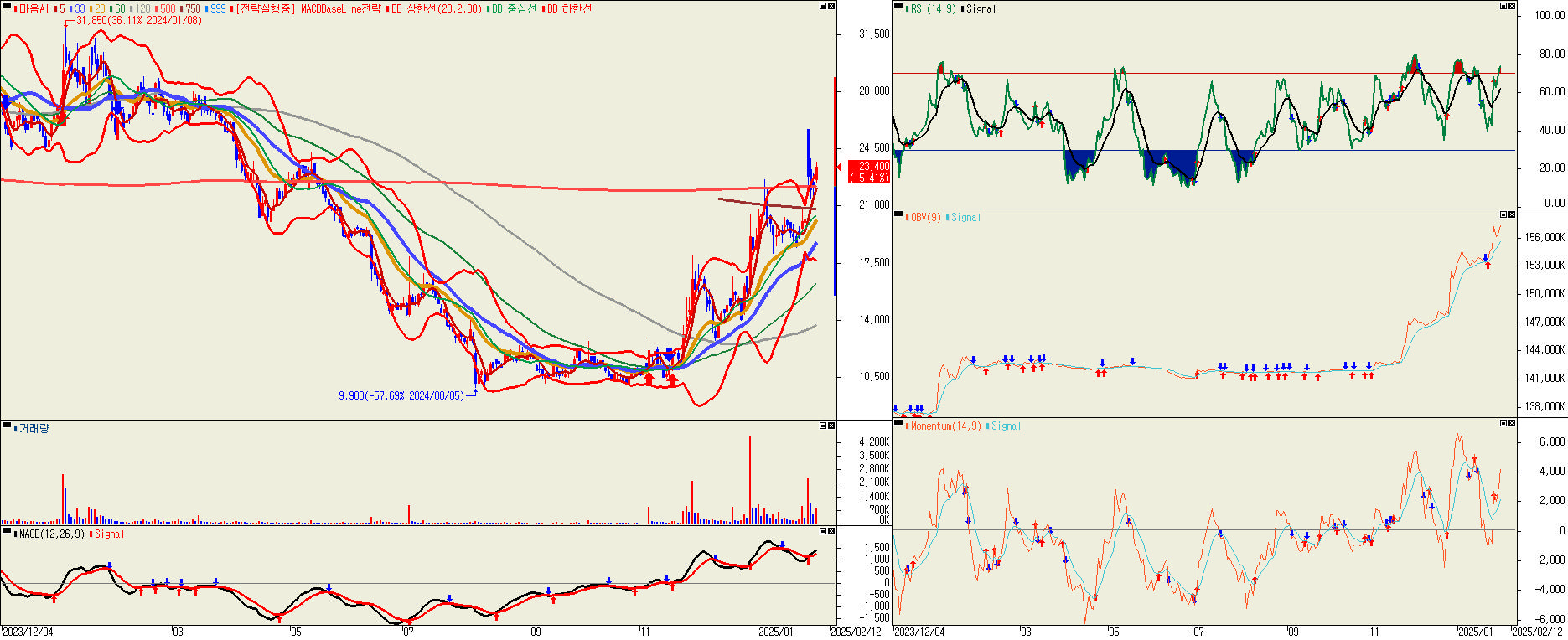Open the OBV panel handle icon
The height and width of the screenshot is (640, 1568).
tap(898, 215)
